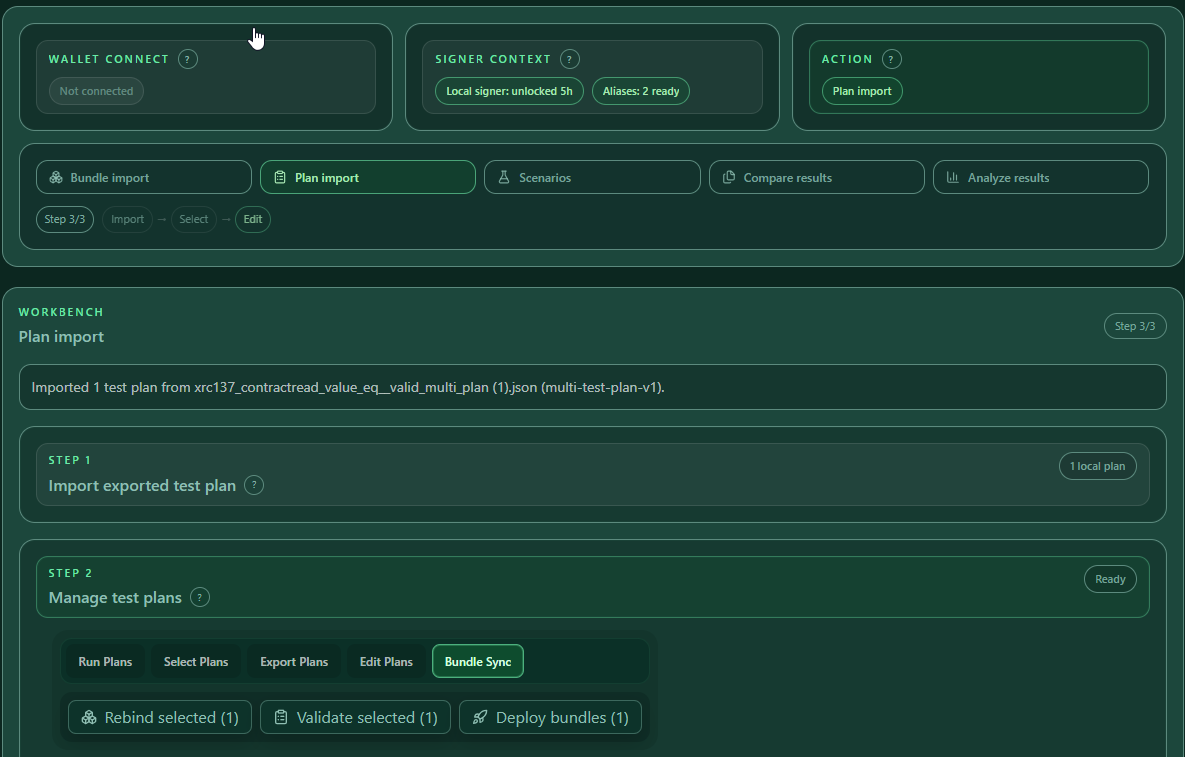Click the Rebind selected cubes icon
The height and width of the screenshot is (757, 1185).
(89, 717)
